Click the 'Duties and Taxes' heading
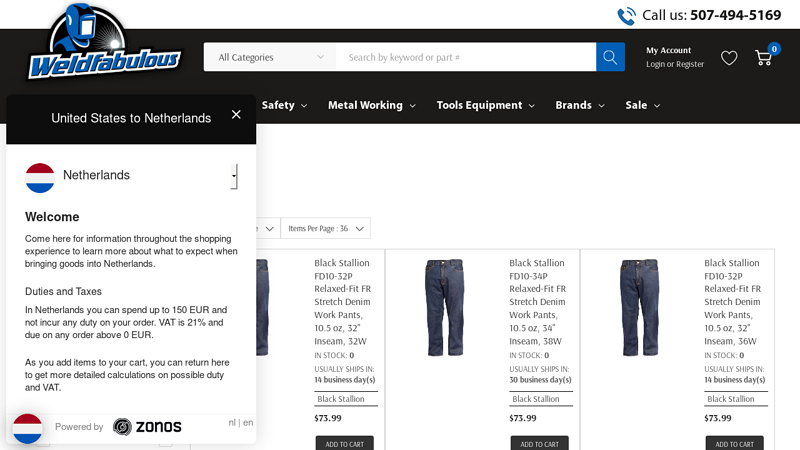This screenshot has height=450, width=800. tap(63, 291)
